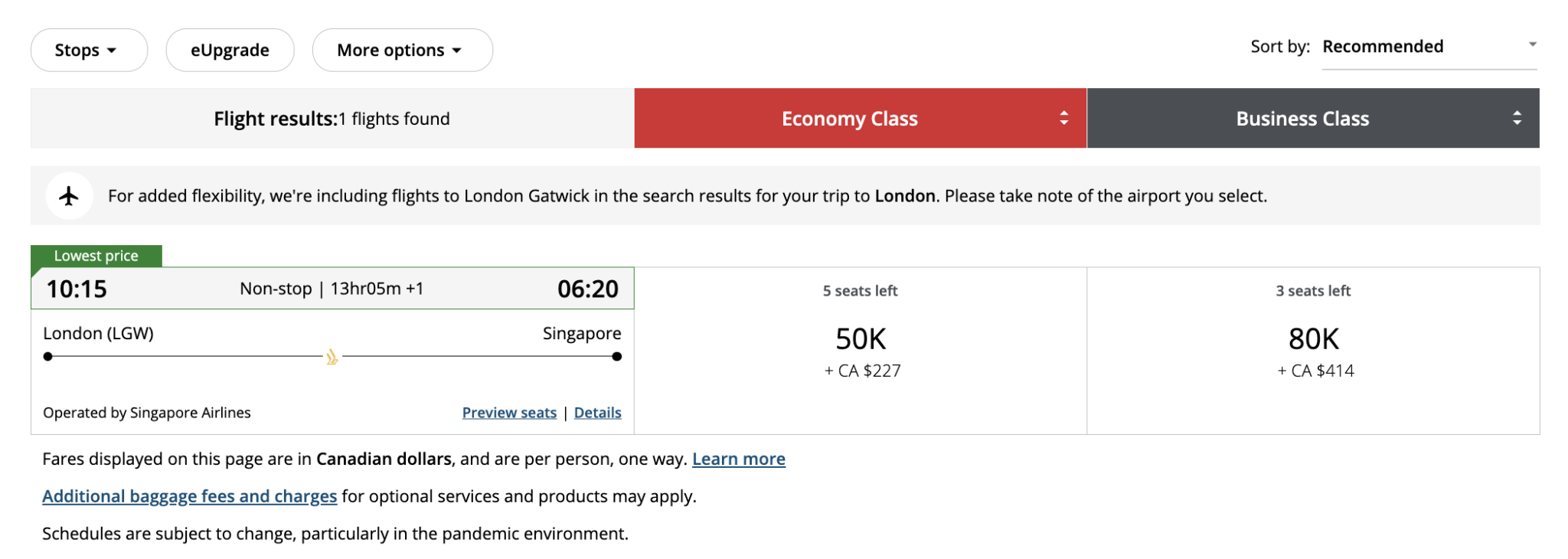Click the departure dot next to London (LGW)
Image resolution: width=1568 pixels, height=559 pixels.
(49, 355)
